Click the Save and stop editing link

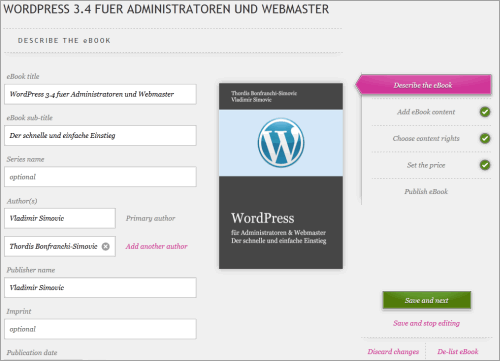426,323
